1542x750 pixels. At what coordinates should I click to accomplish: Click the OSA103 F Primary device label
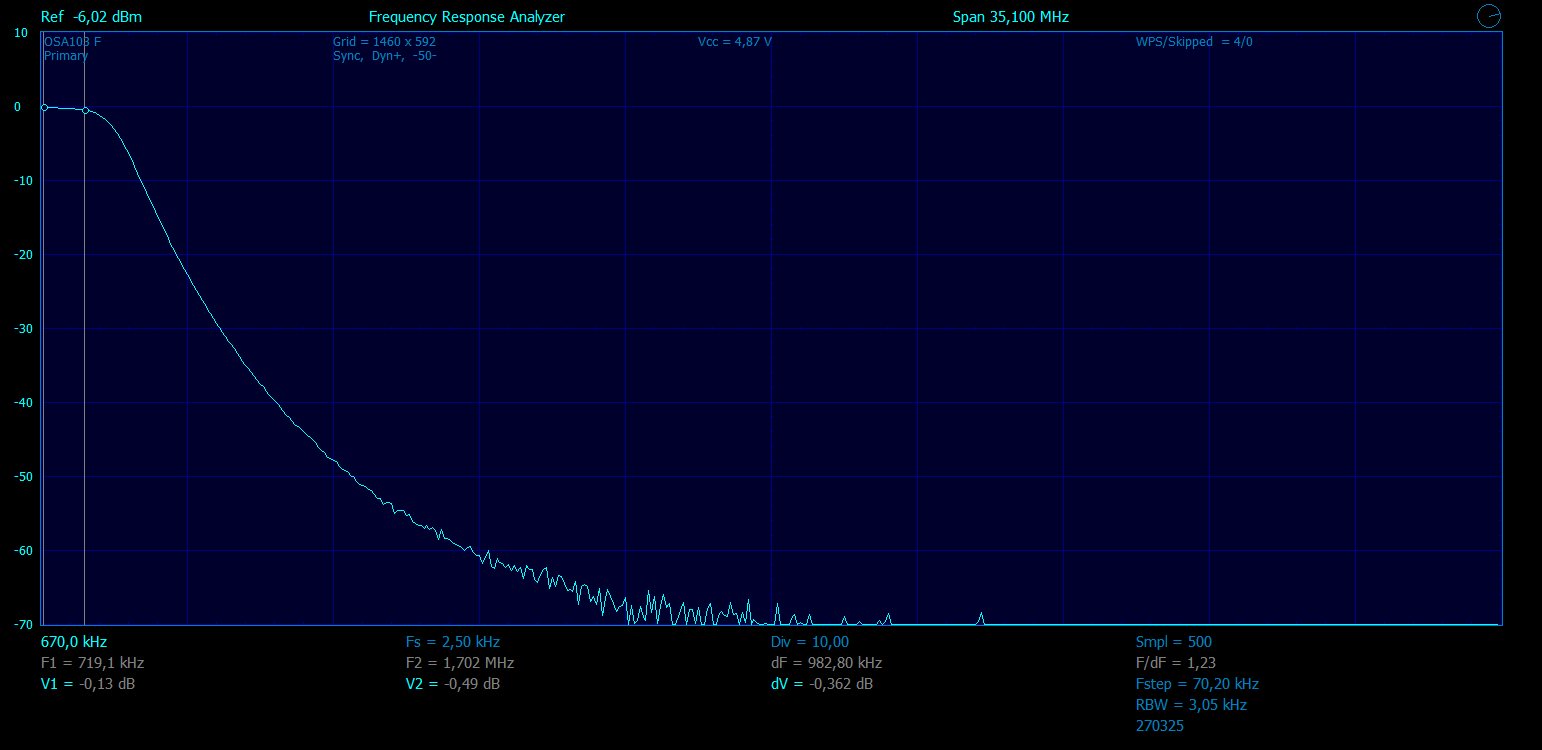point(72,48)
